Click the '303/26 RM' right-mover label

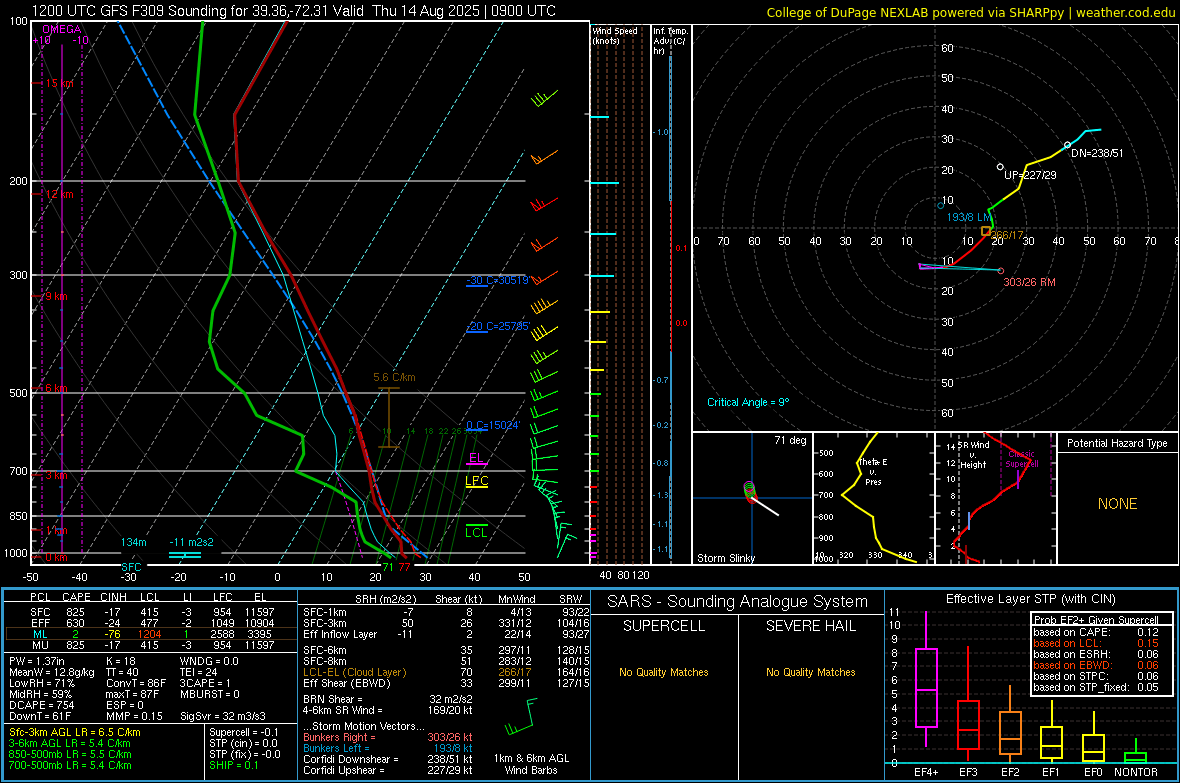click(1029, 282)
